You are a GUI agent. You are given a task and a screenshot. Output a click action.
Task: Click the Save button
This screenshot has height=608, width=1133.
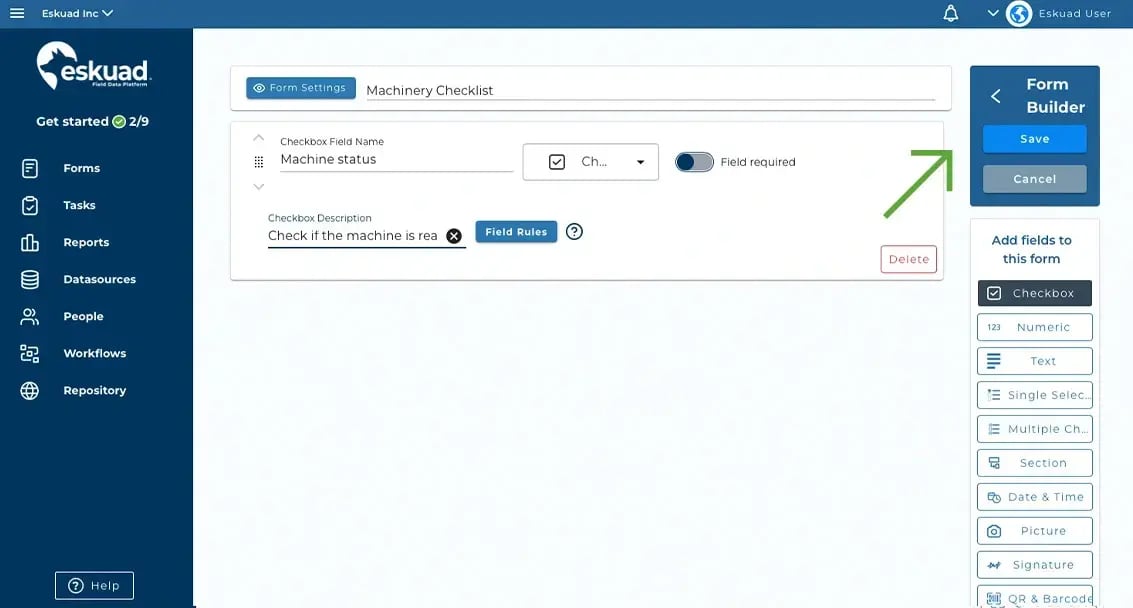[x=1034, y=139]
